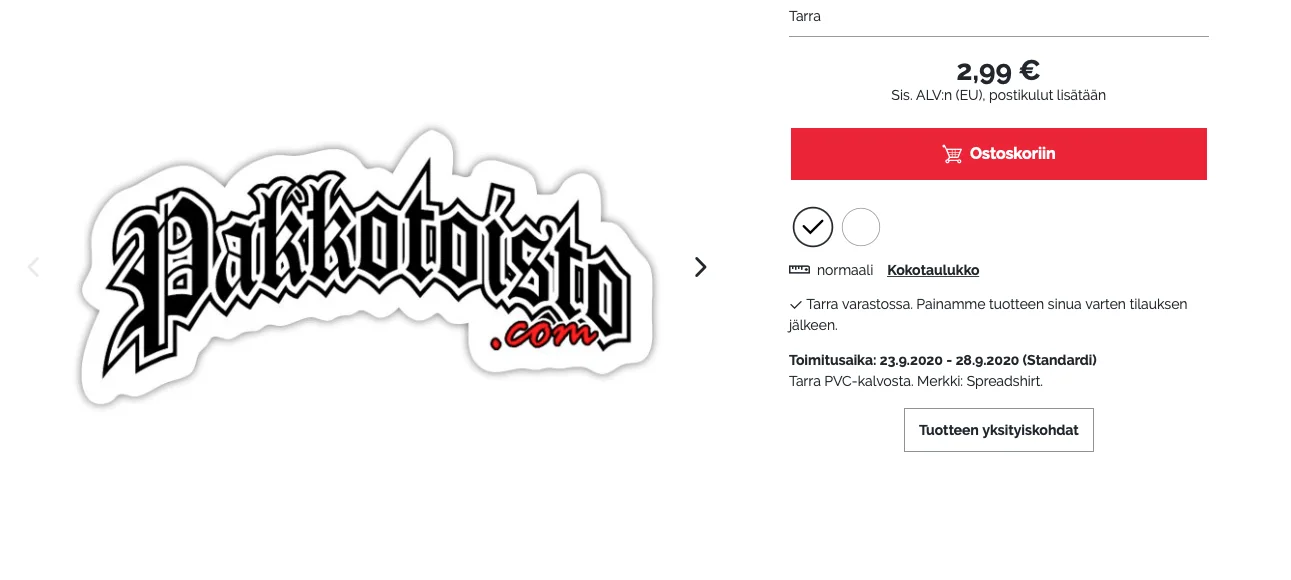The width and height of the screenshot is (1291, 580).
Task: Click the checkmark icon inside the selected swatch
Action: pyautogui.click(x=812, y=227)
